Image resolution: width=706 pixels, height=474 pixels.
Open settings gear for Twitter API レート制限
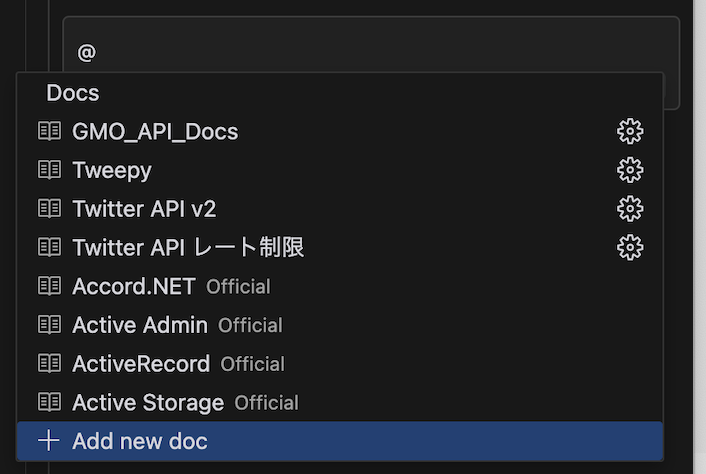point(630,248)
